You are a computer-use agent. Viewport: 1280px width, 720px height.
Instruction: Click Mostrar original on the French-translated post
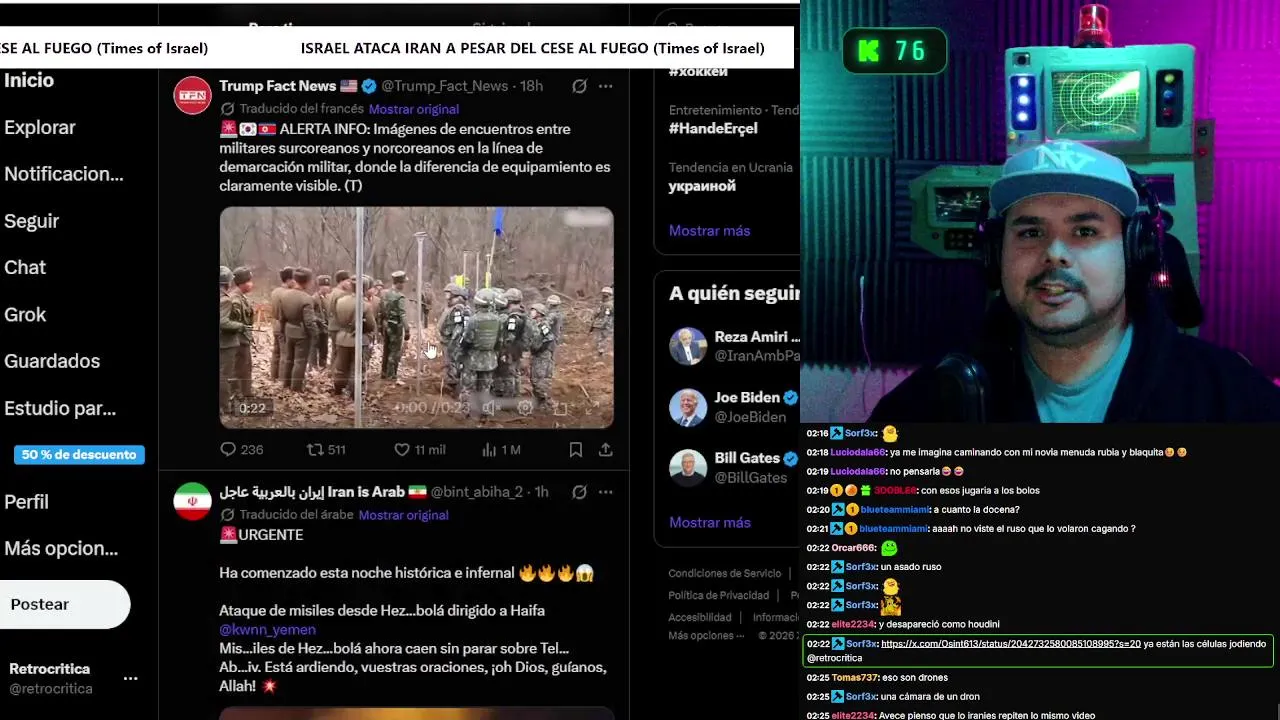click(x=414, y=109)
